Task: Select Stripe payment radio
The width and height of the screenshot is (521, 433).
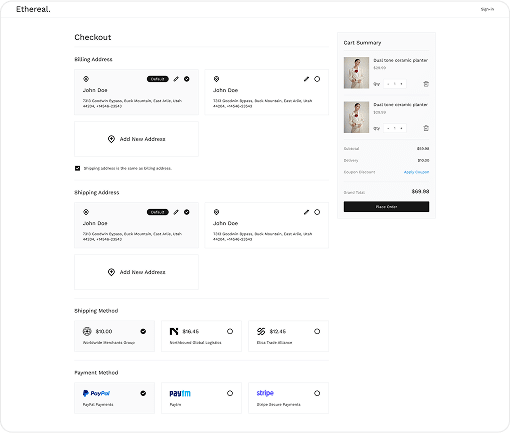Action: [x=317, y=393]
